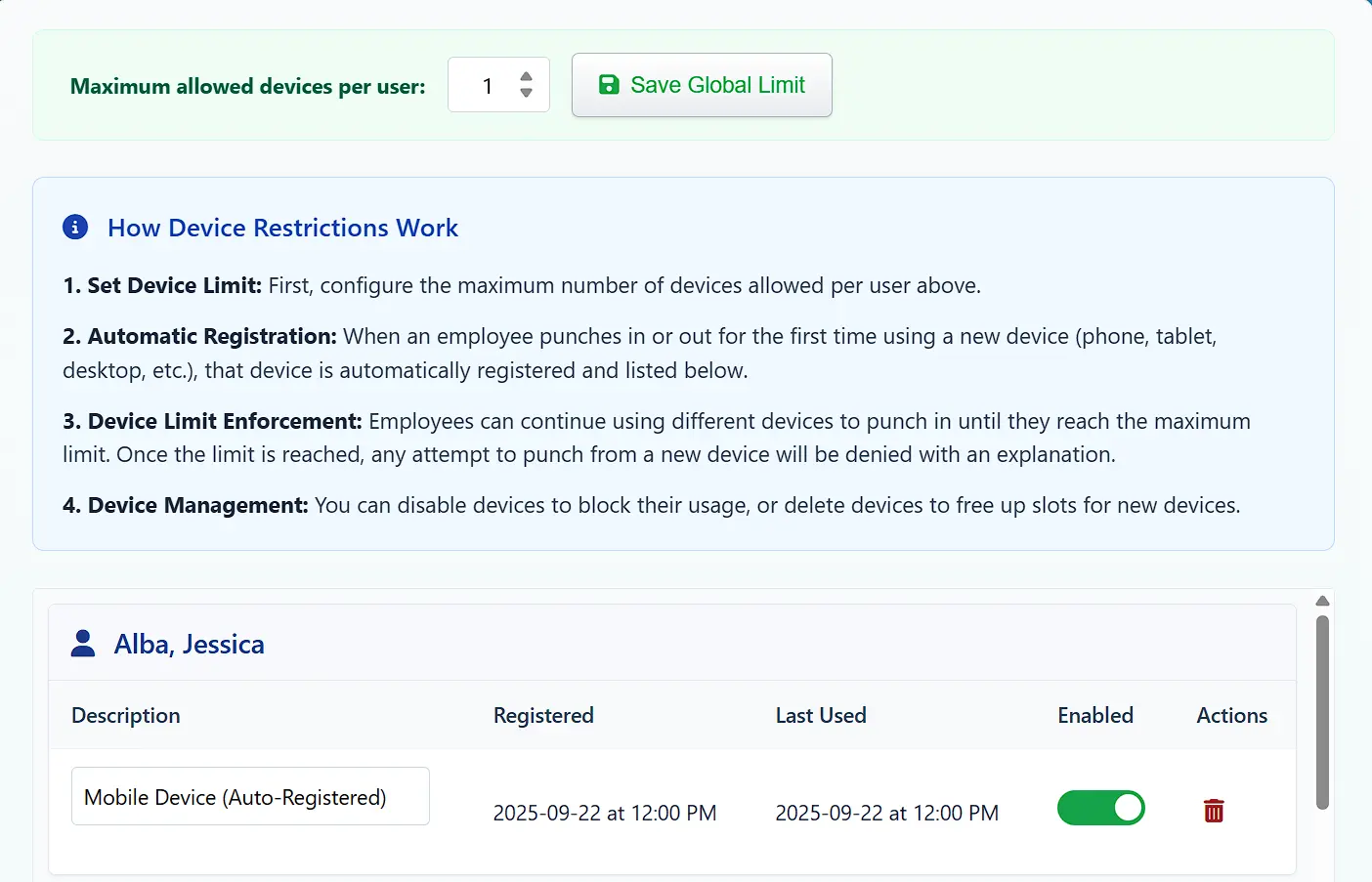Select the Mobile Device description text field
The height and width of the screenshot is (882, 1372).
(x=250, y=796)
